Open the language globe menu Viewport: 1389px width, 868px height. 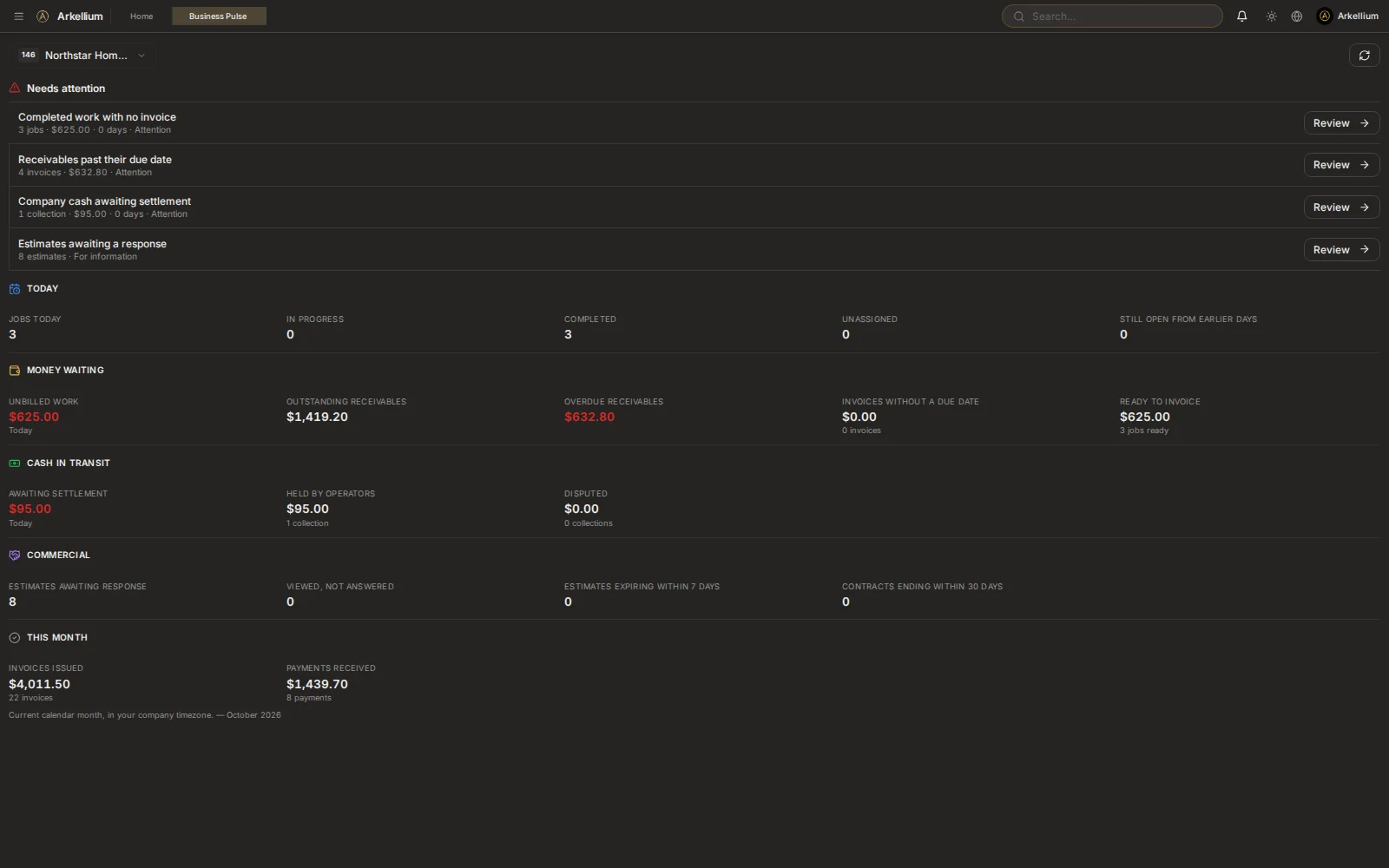pyautogui.click(x=1297, y=16)
